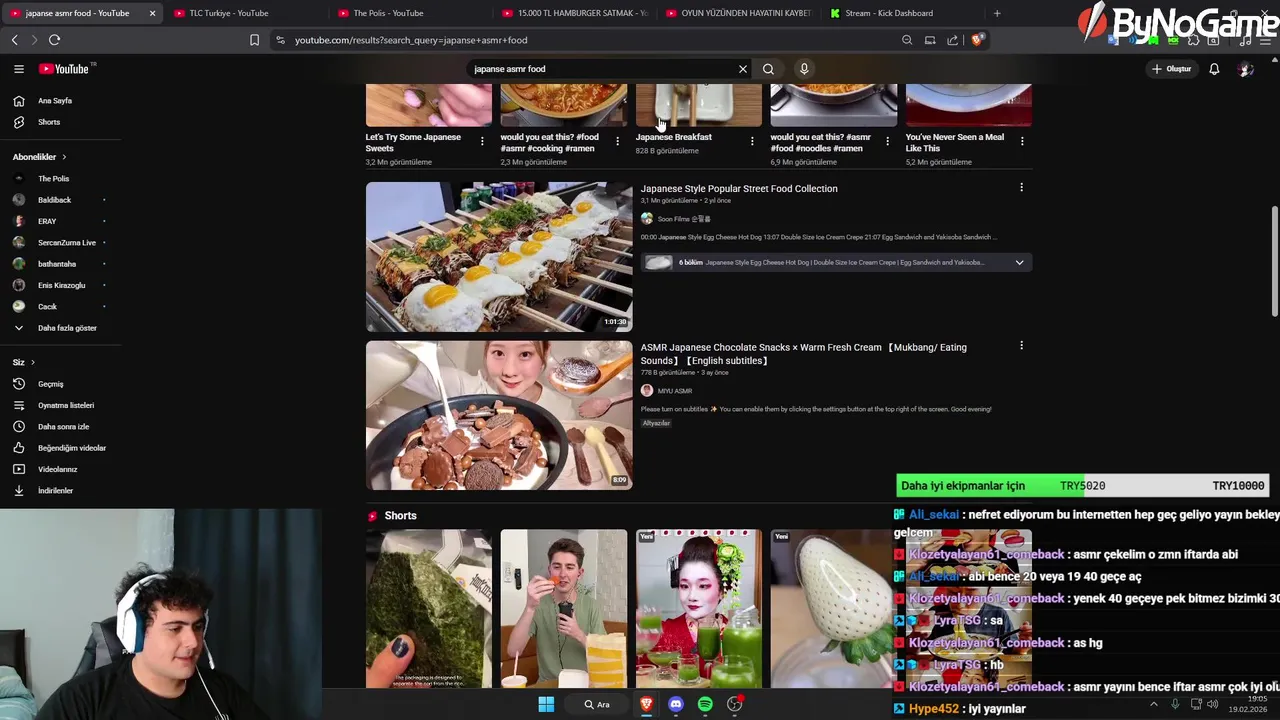Expand the Abonelikler section
The height and width of the screenshot is (720, 1280).
[x=40, y=157]
